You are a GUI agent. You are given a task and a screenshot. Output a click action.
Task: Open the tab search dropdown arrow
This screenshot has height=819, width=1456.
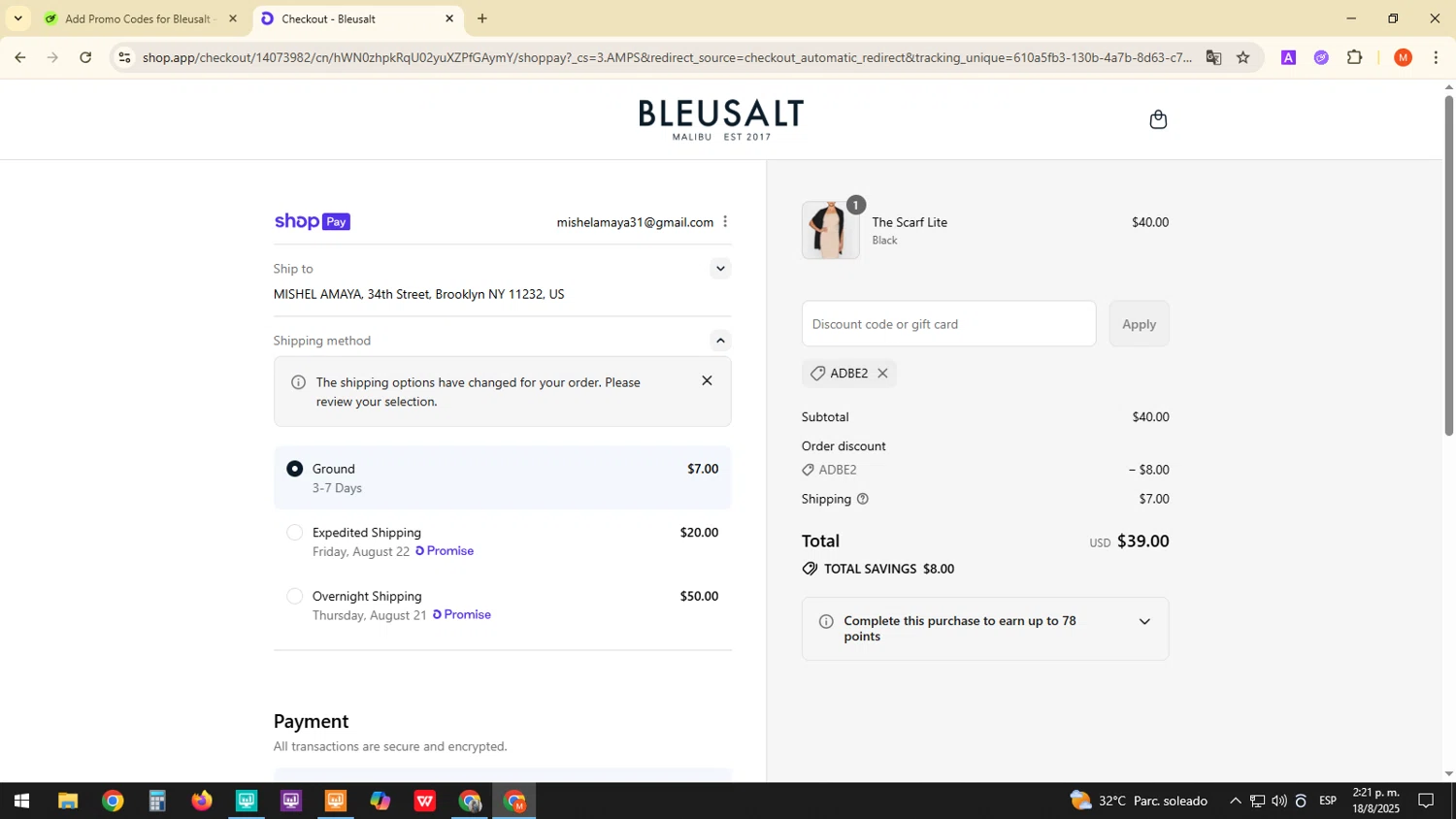(17, 18)
